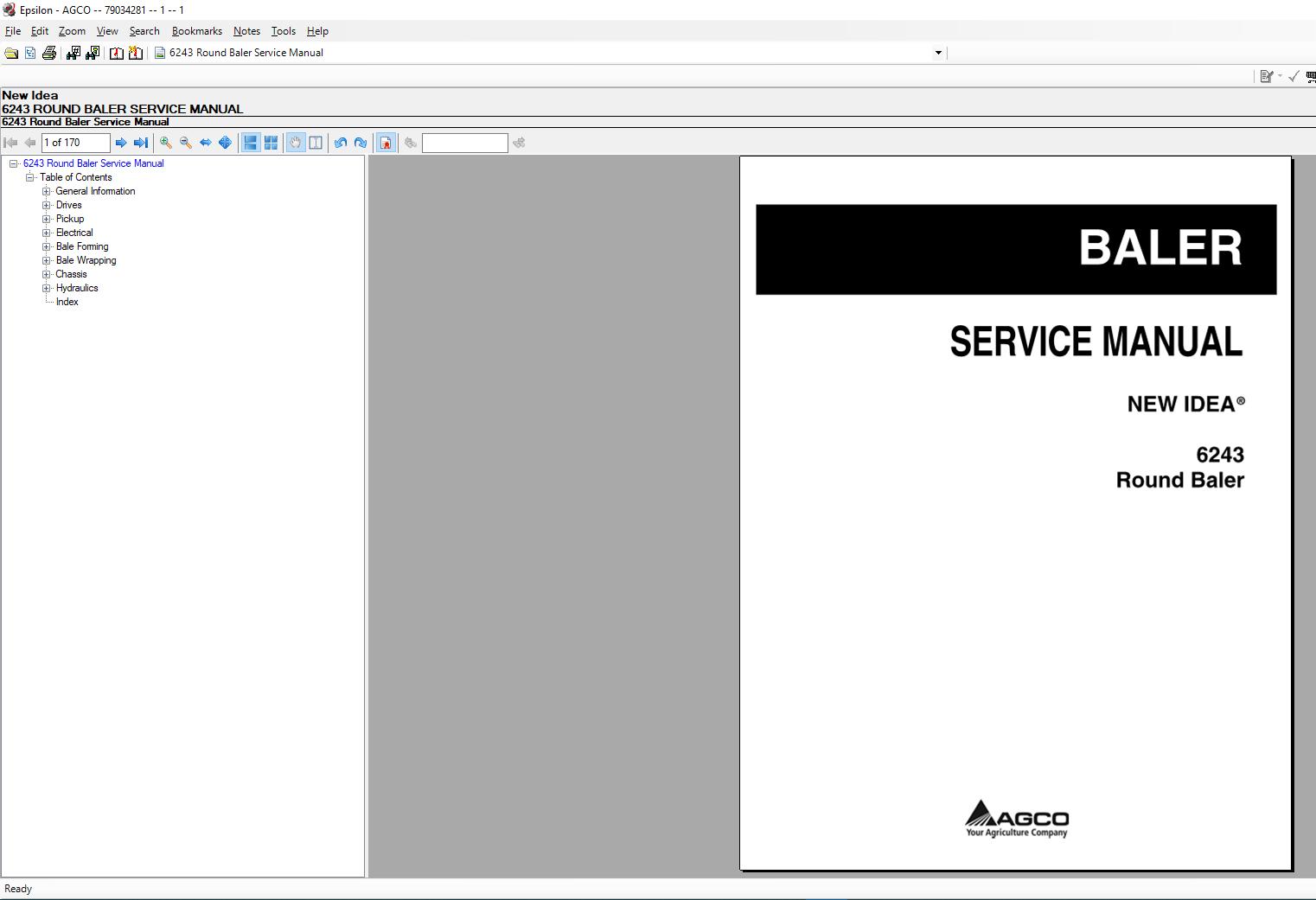Open the document selector dropdown arrow
This screenshot has width=1316, height=900.
pos(938,53)
